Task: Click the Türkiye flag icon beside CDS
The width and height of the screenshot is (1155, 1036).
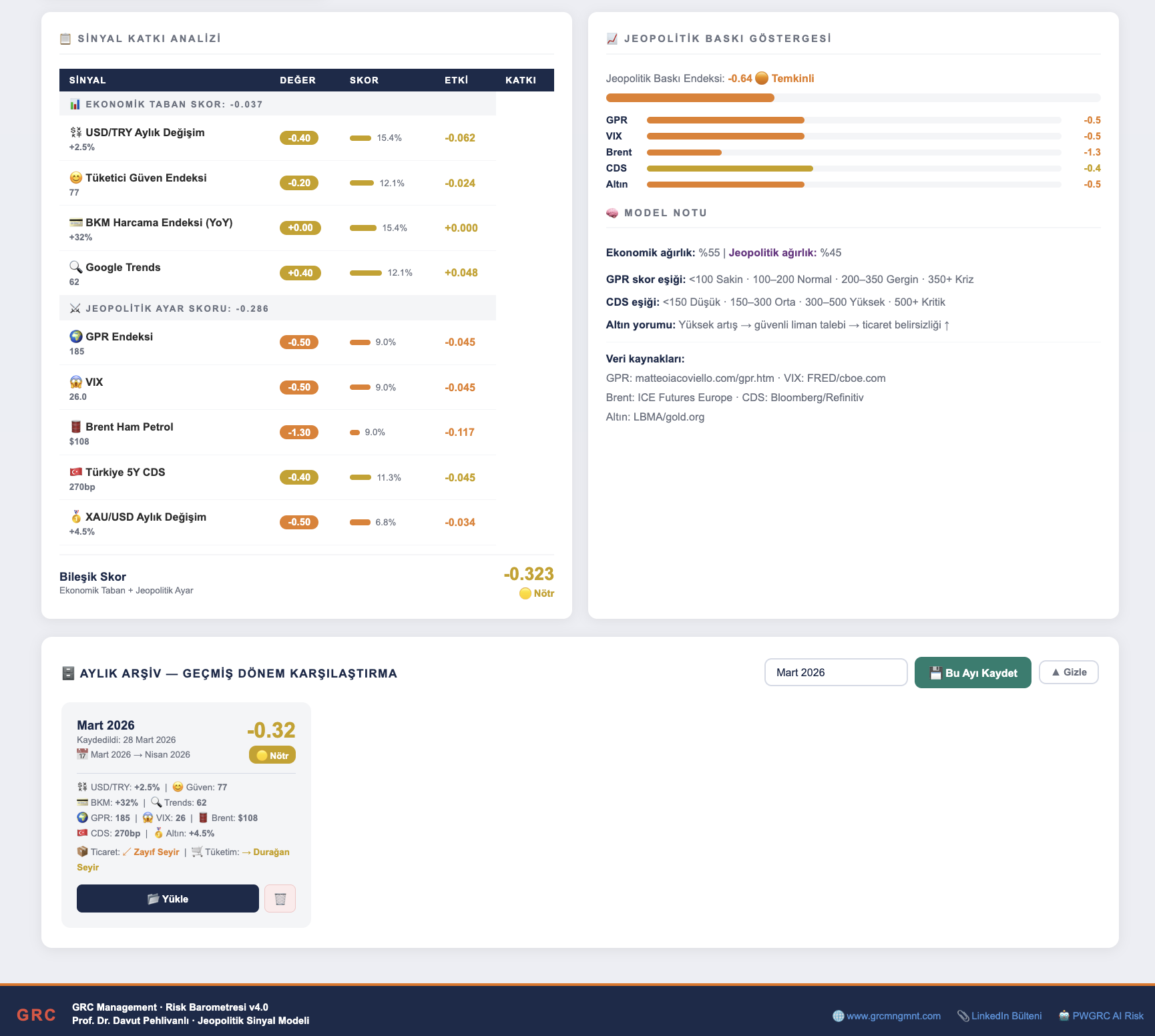Action: coord(76,472)
